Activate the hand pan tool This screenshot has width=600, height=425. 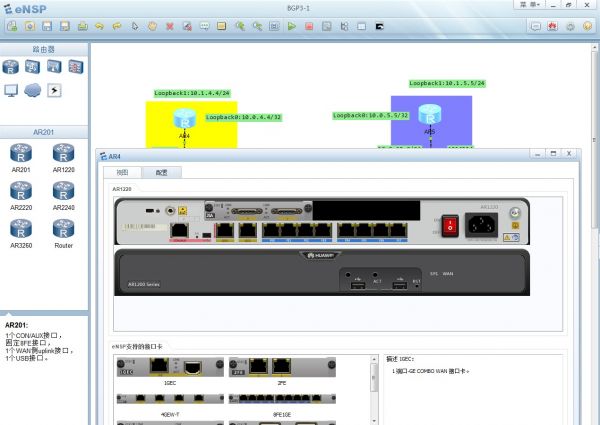point(152,26)
